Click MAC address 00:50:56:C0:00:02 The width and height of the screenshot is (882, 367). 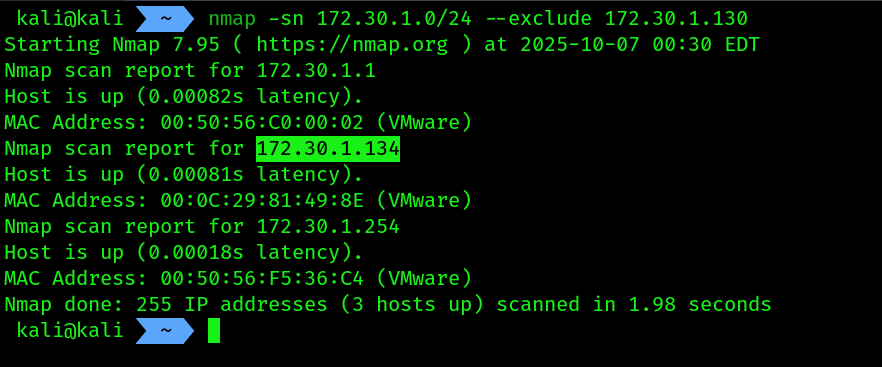(262, 122)
